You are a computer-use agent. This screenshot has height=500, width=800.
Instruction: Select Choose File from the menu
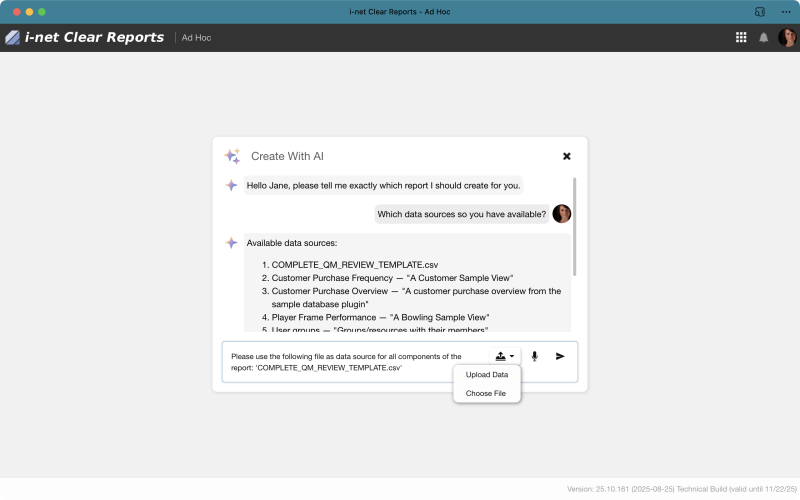coord(486,393)
